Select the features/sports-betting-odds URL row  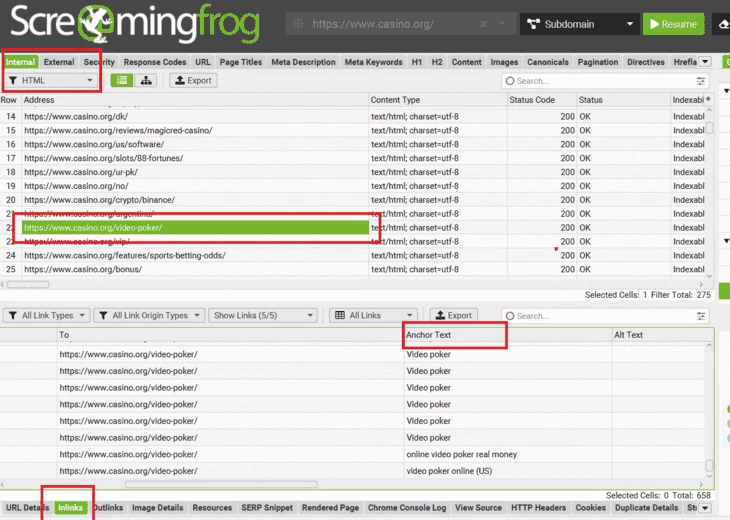coord(195,255)
